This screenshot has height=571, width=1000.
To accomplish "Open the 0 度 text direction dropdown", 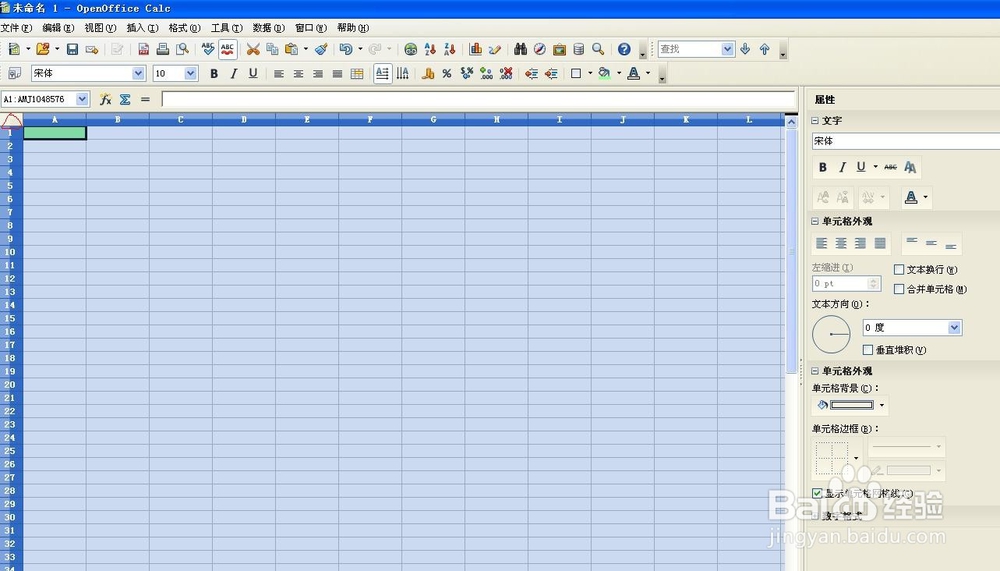I will [954, 327].
